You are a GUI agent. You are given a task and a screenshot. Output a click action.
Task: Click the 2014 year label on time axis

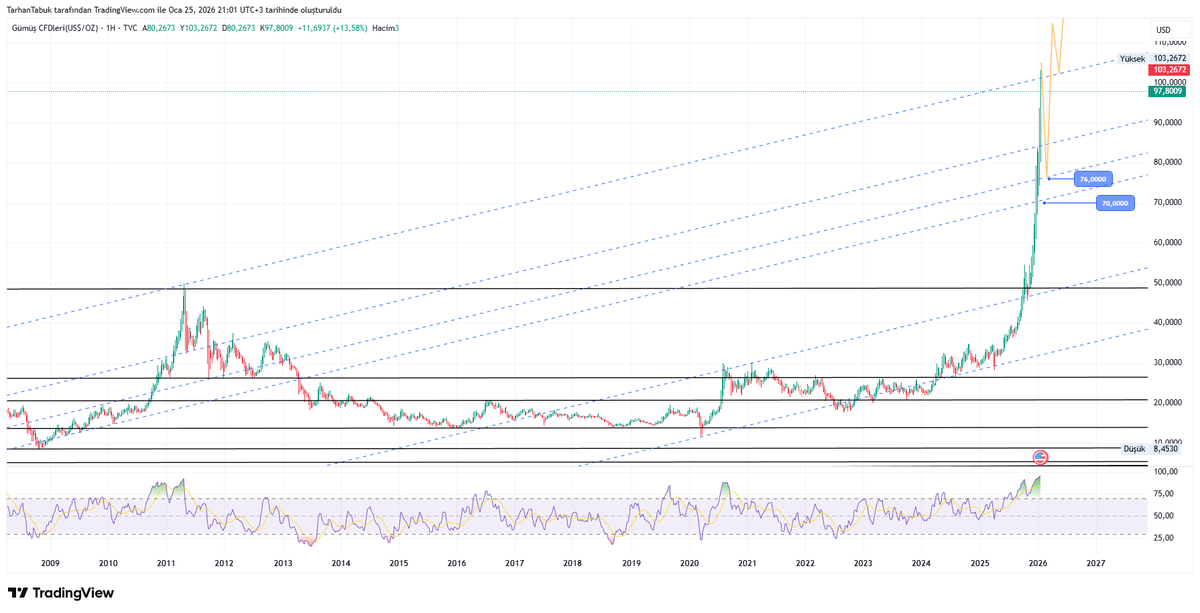341,563
